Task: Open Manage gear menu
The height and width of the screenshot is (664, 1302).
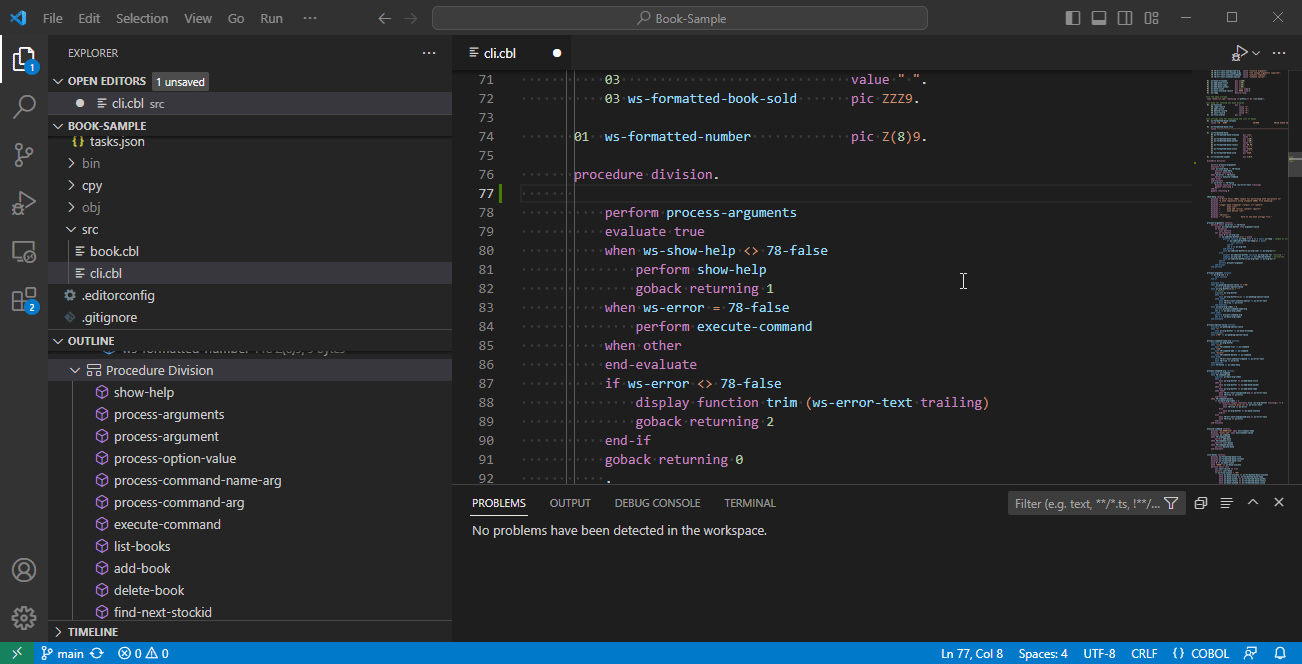Action: [x=24, y=617]
